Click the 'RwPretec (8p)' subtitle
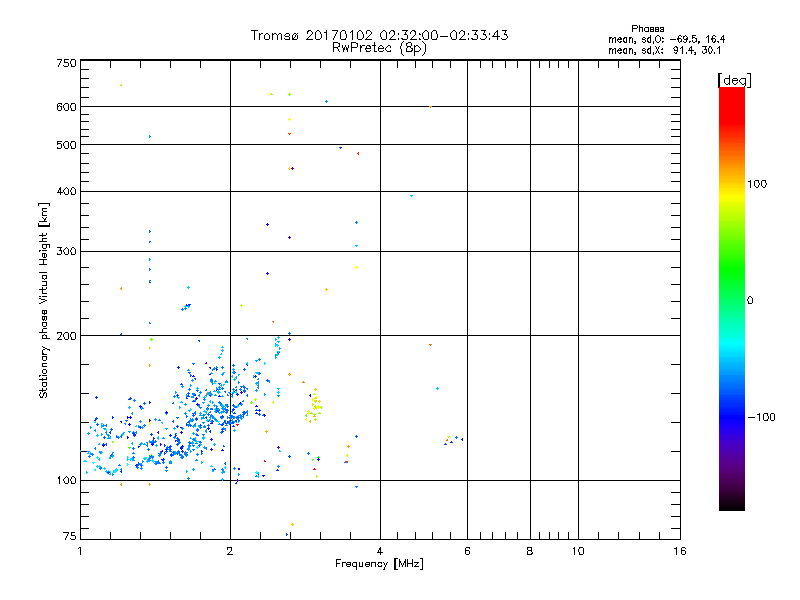800x600 pixels. tap(379, 48)
